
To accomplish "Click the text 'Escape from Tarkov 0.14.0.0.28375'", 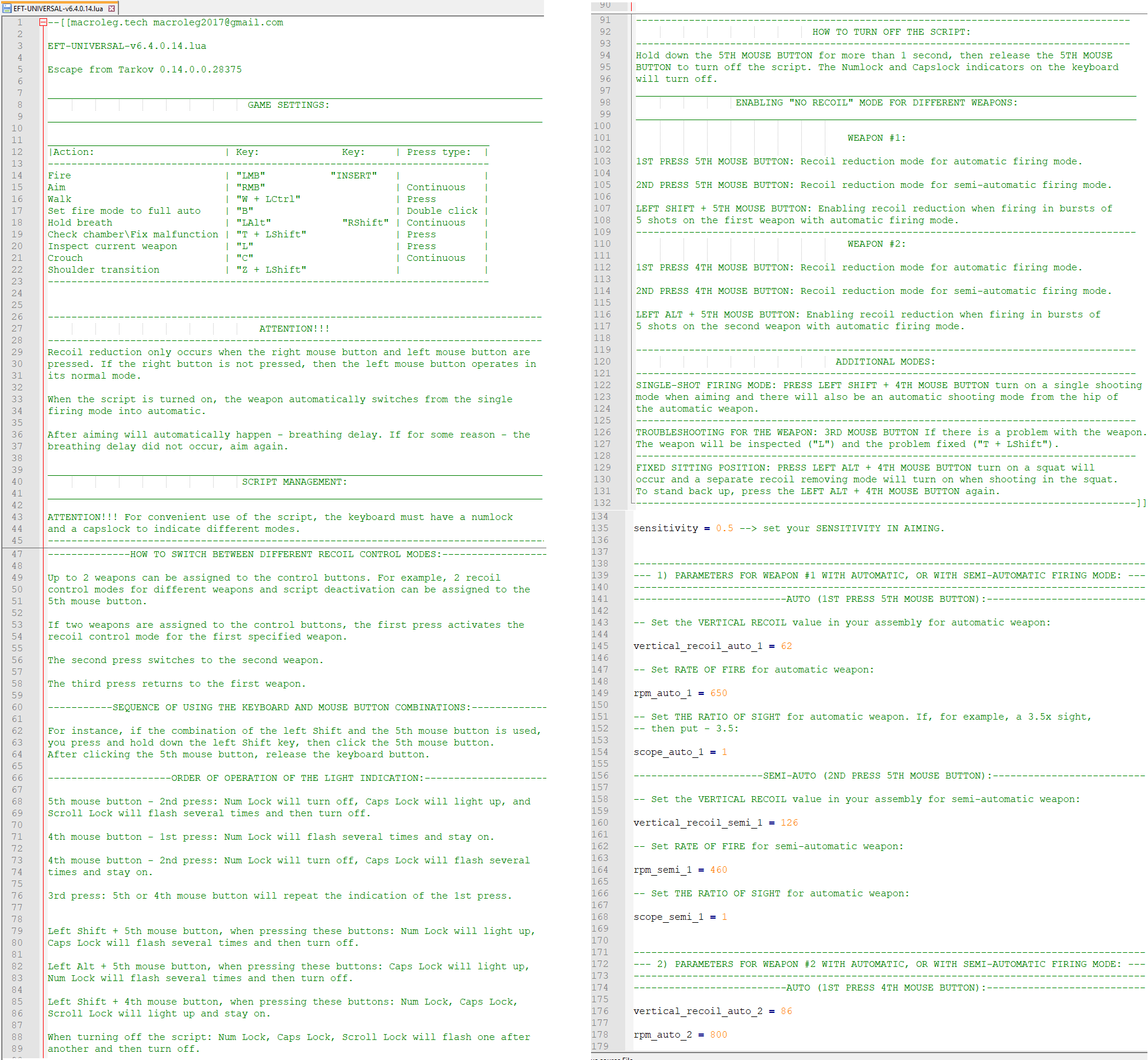I will pyautogui.click(x=144, y=69).
